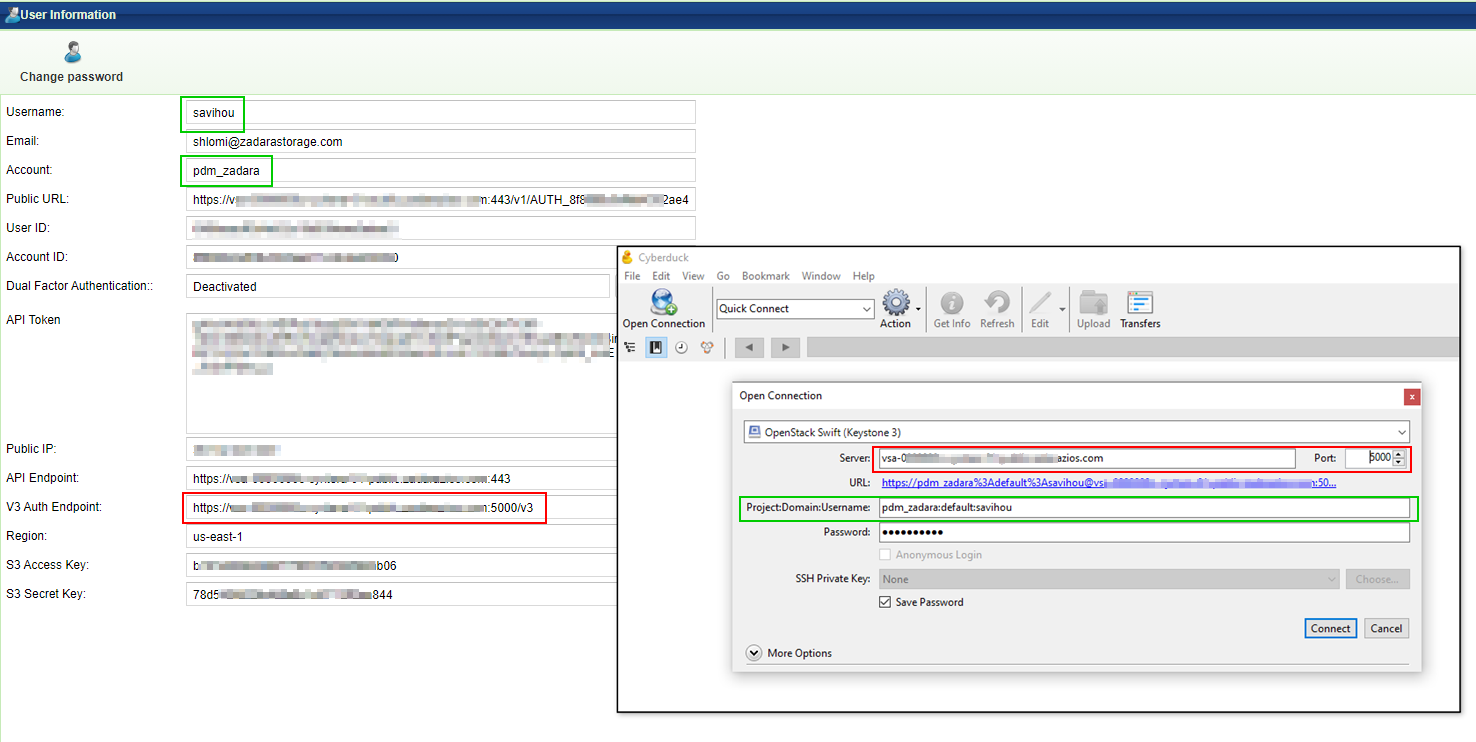This screenshot has height=742, width=1476.
Task: Show the Bonjour view icon
Action: tap(707, 347)
